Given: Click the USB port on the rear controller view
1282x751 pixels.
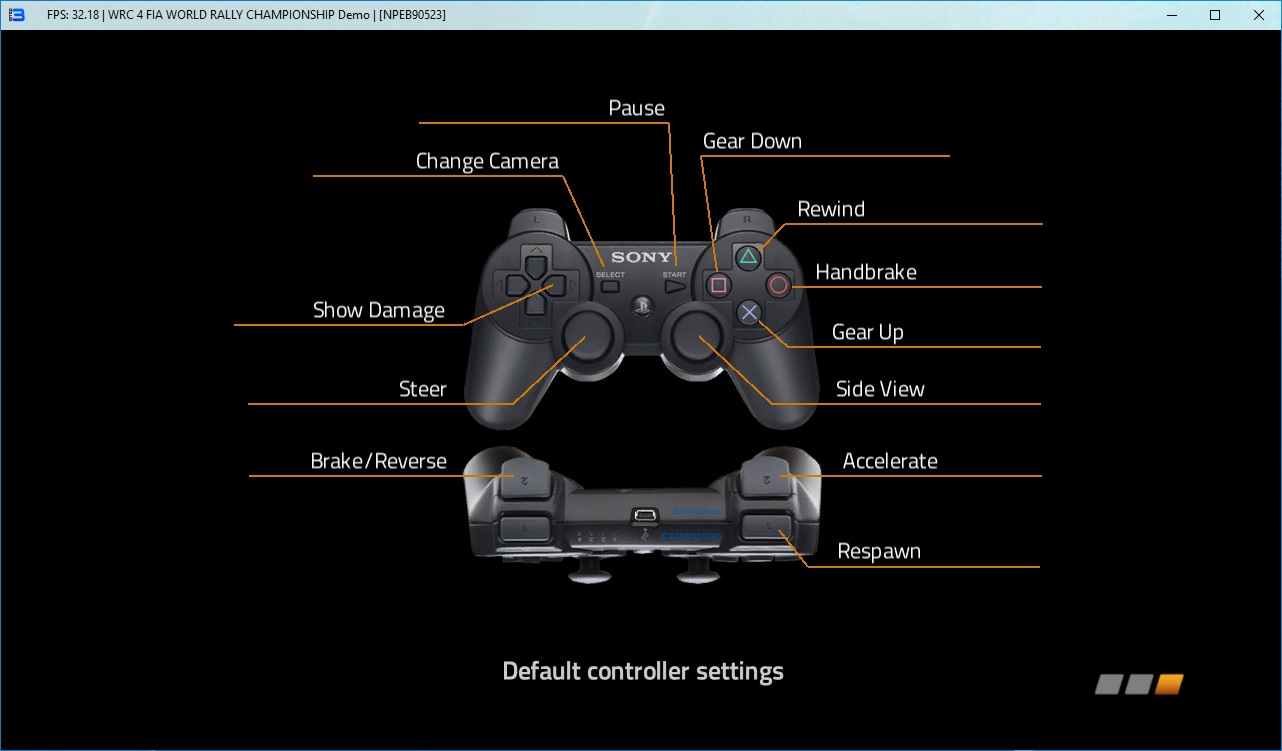Looking at the screenshot, I should (643, 516).
